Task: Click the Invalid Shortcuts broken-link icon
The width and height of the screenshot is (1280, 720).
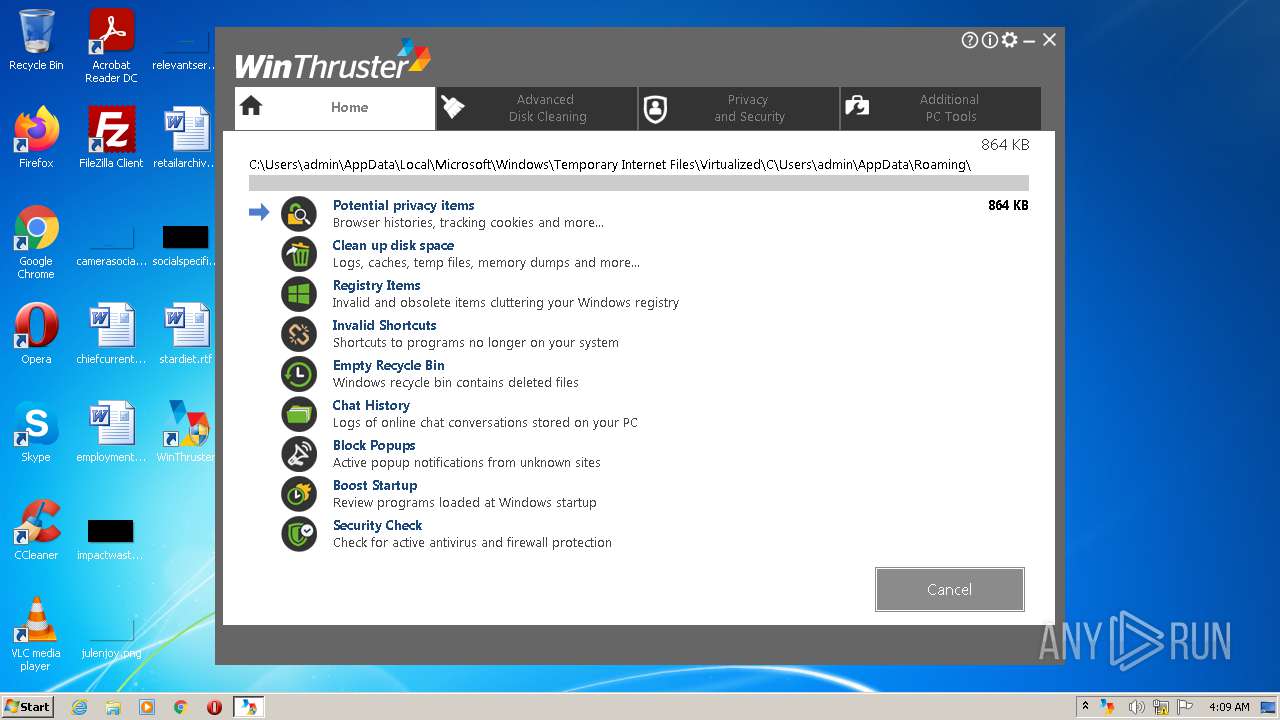Action: (x=299, y=333)
